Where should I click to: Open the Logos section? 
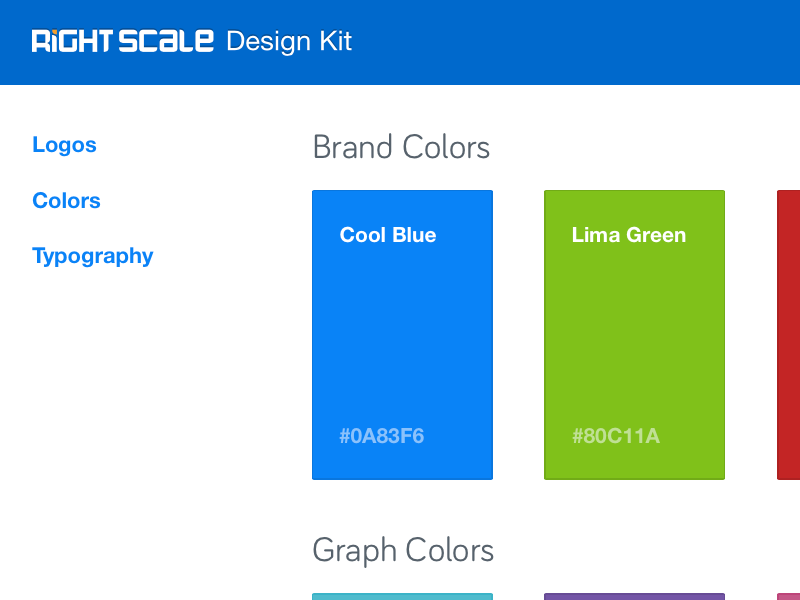point(64,144)
